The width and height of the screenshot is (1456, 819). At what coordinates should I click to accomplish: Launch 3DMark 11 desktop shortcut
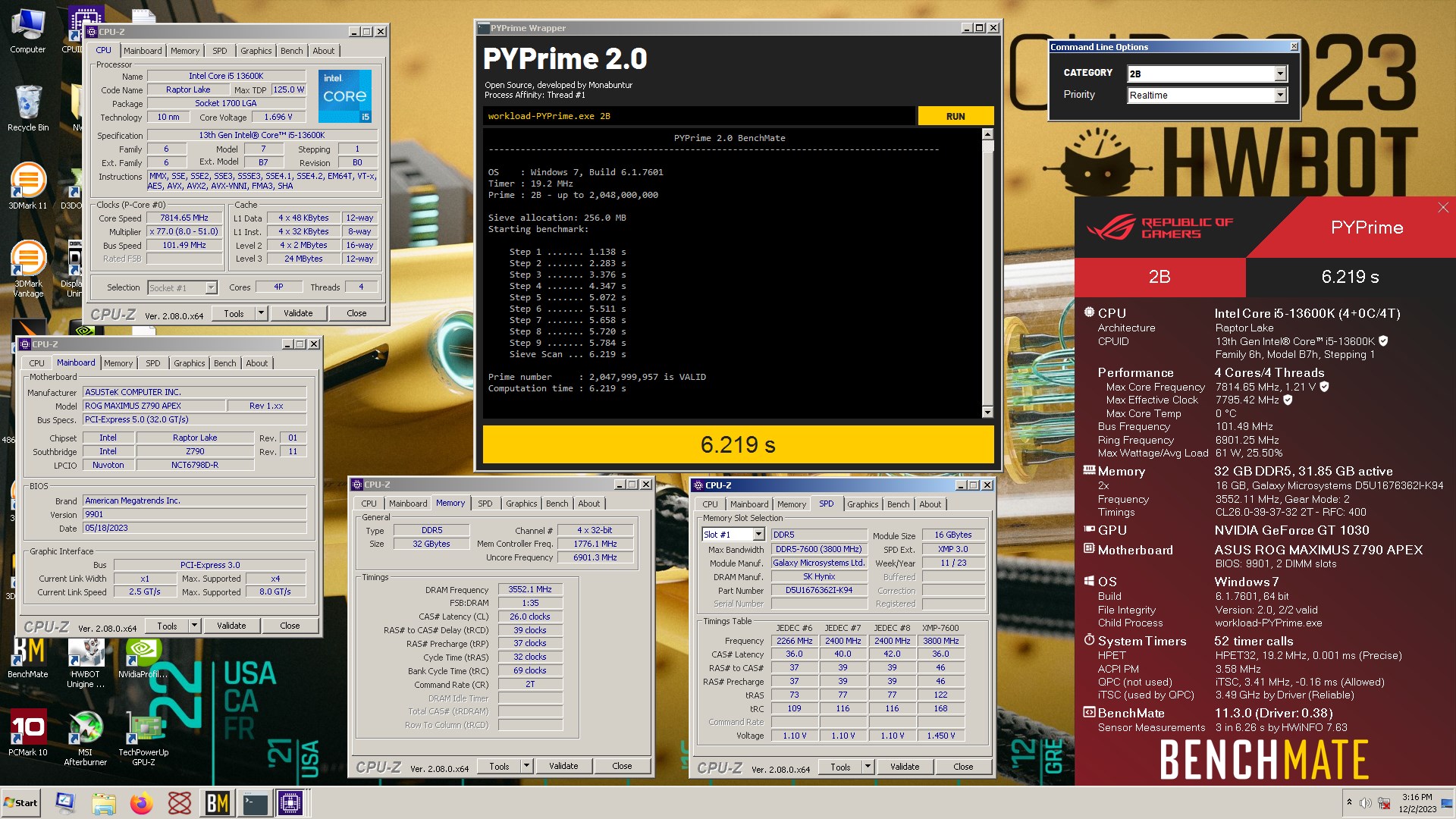[28, 186]
